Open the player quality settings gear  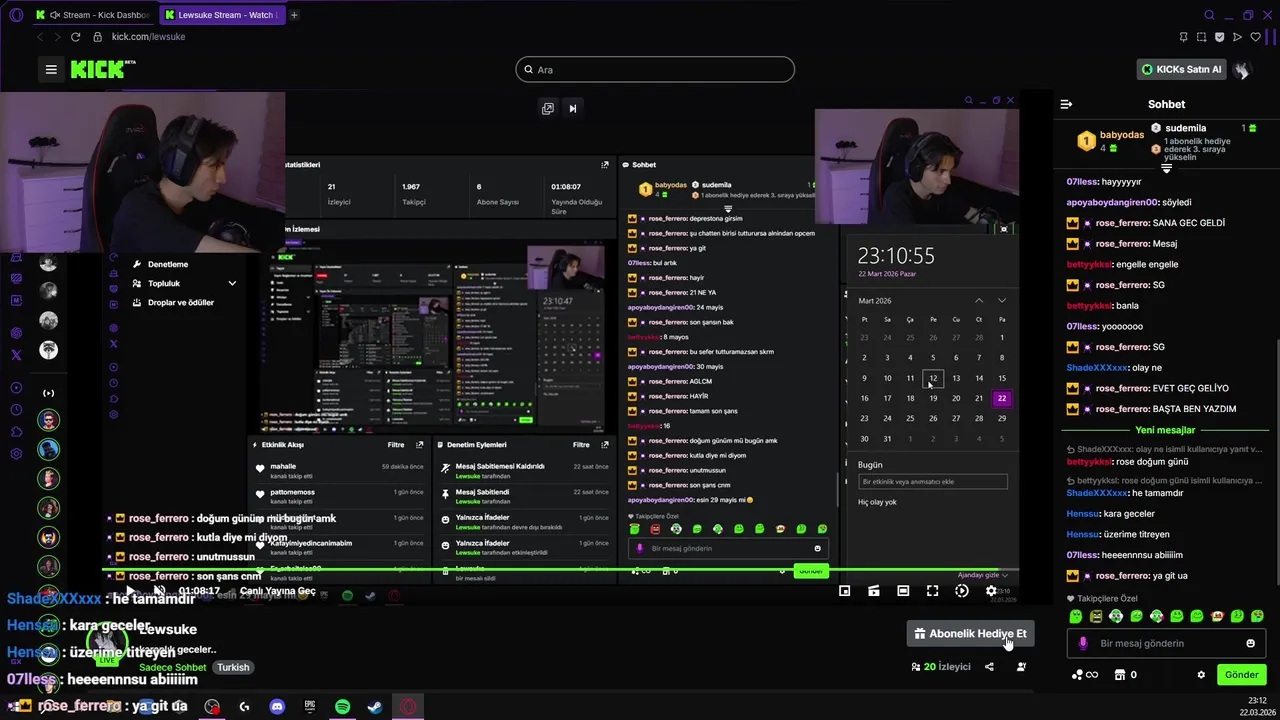pos(991,591)
